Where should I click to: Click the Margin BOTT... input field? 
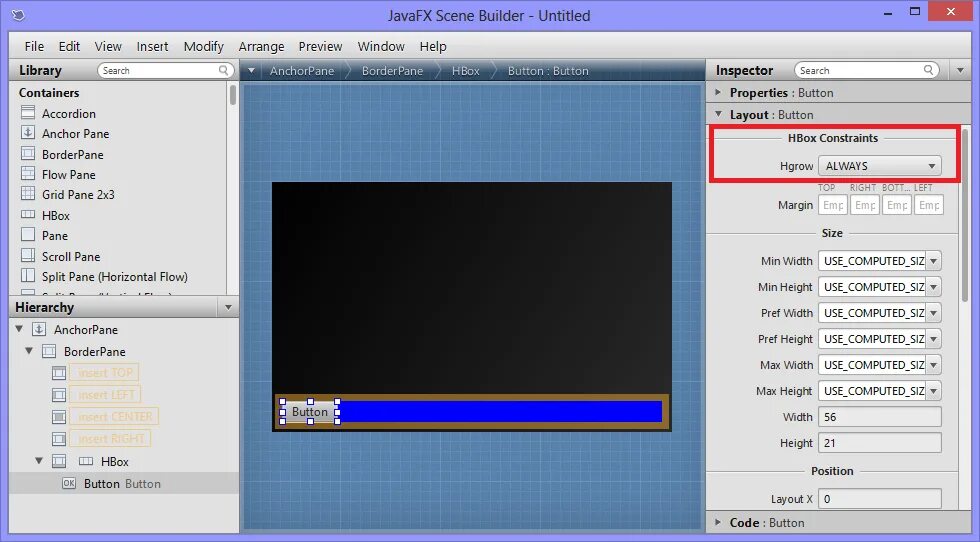897,205
